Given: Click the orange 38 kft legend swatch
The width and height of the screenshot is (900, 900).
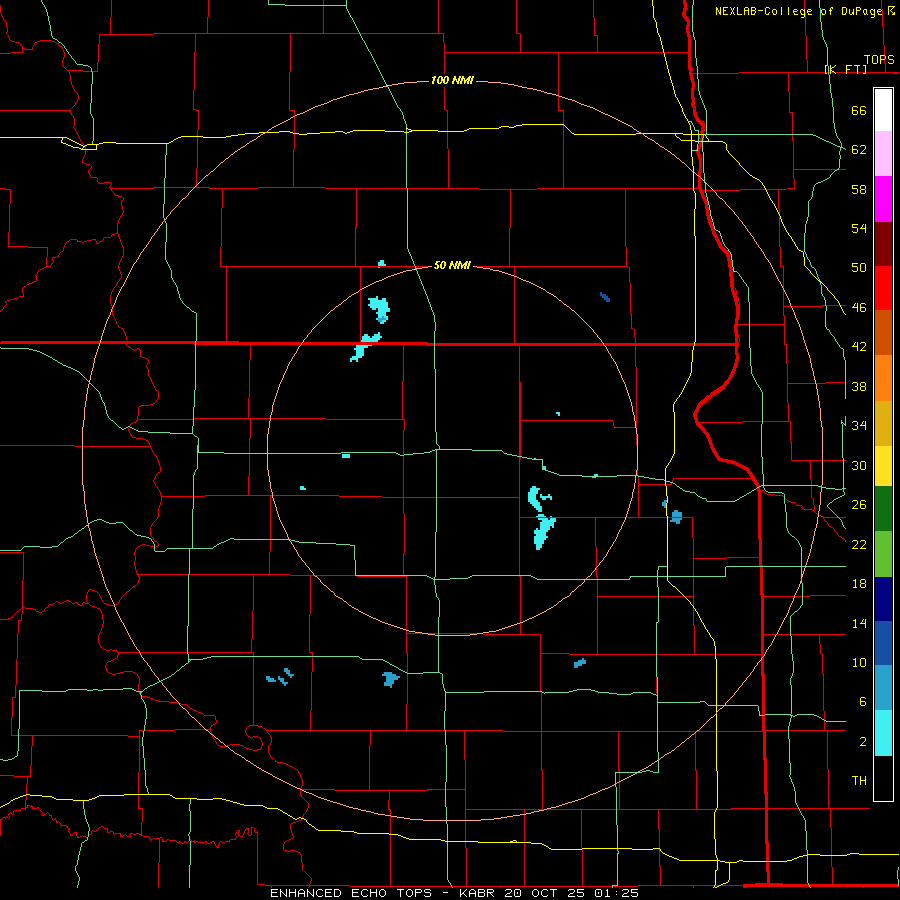Looking at the screenshot, I should point(883,378).
